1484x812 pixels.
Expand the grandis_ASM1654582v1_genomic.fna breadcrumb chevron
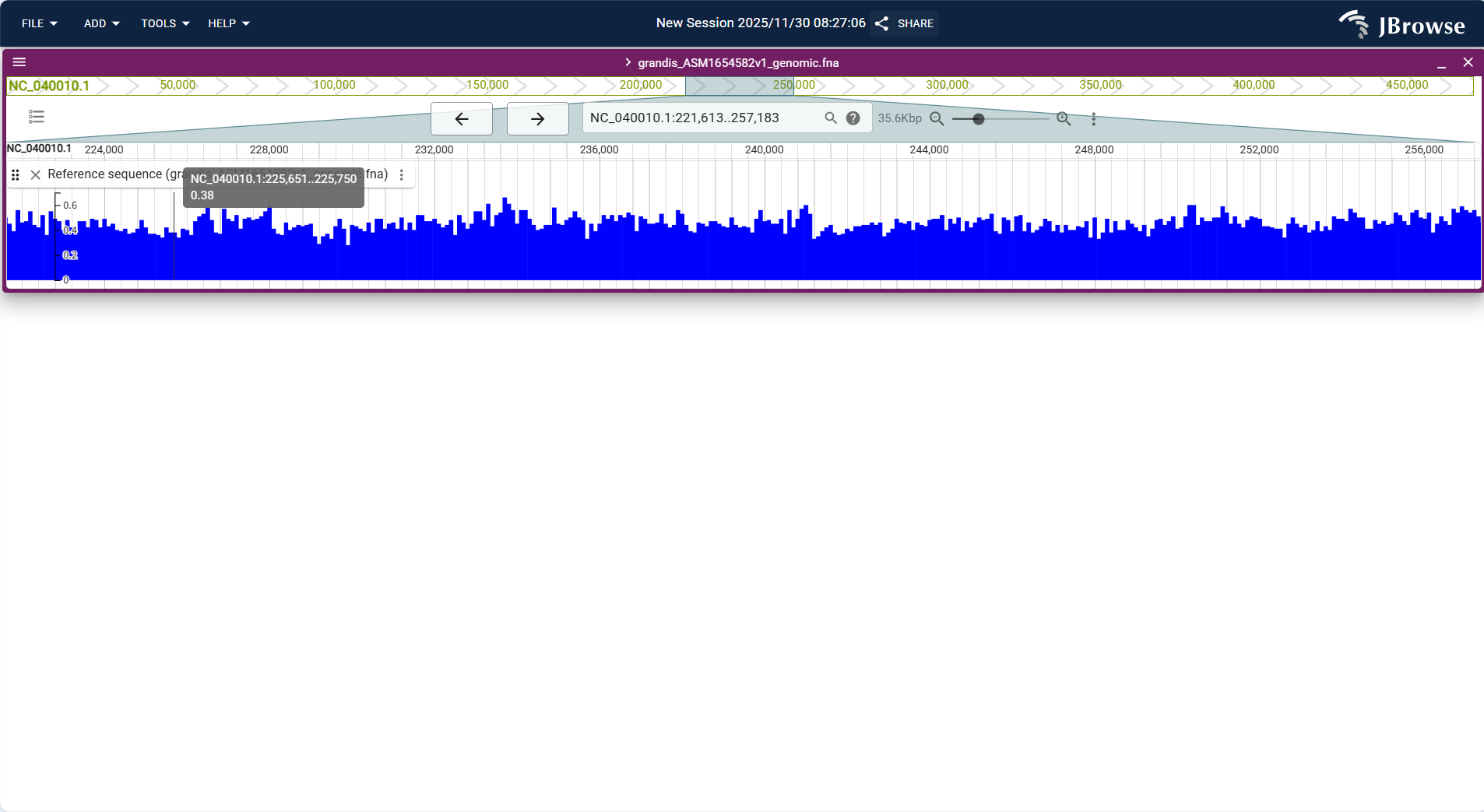627,62
